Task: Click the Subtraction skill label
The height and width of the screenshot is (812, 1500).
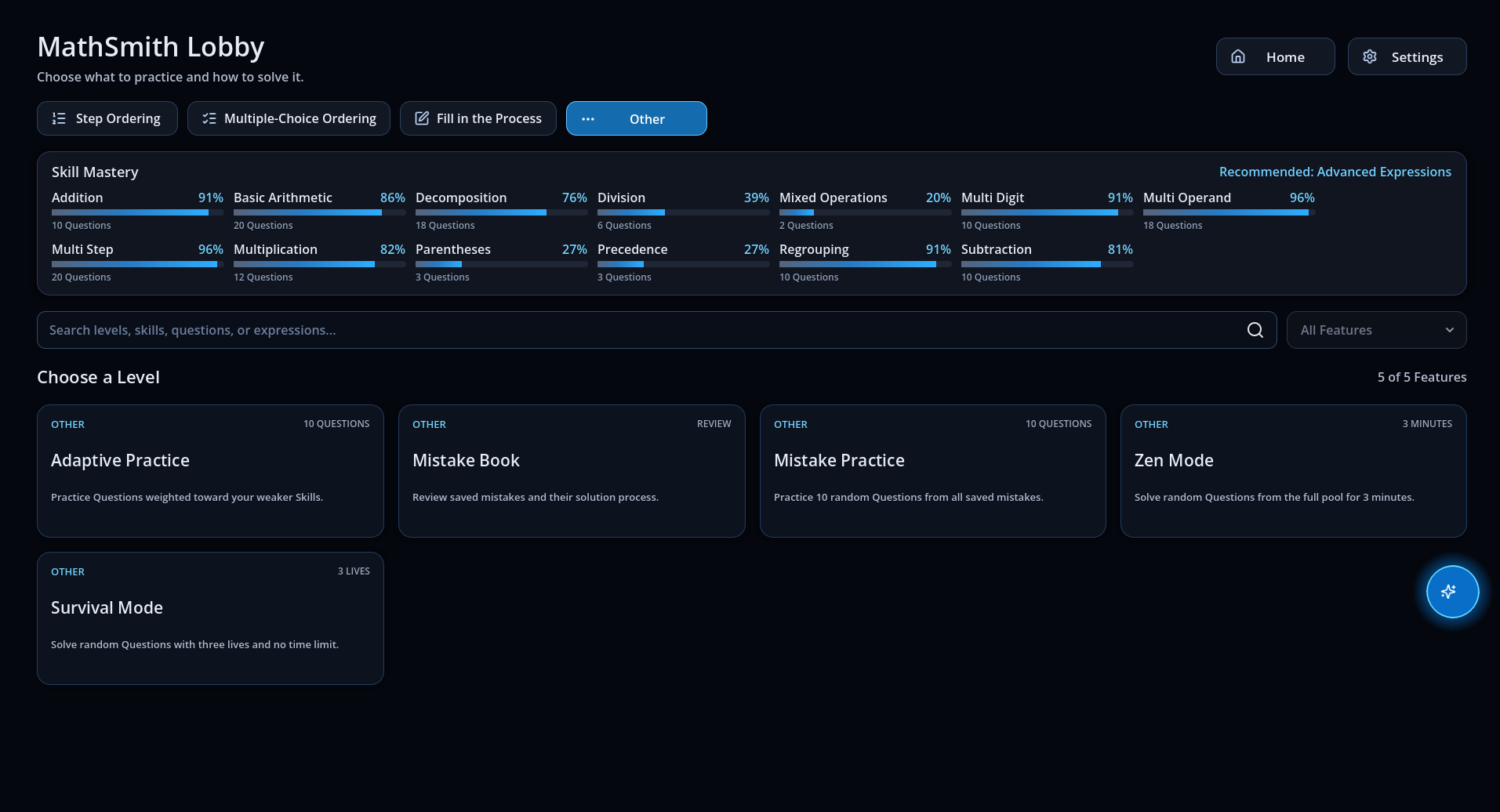Action: [997, 249]
